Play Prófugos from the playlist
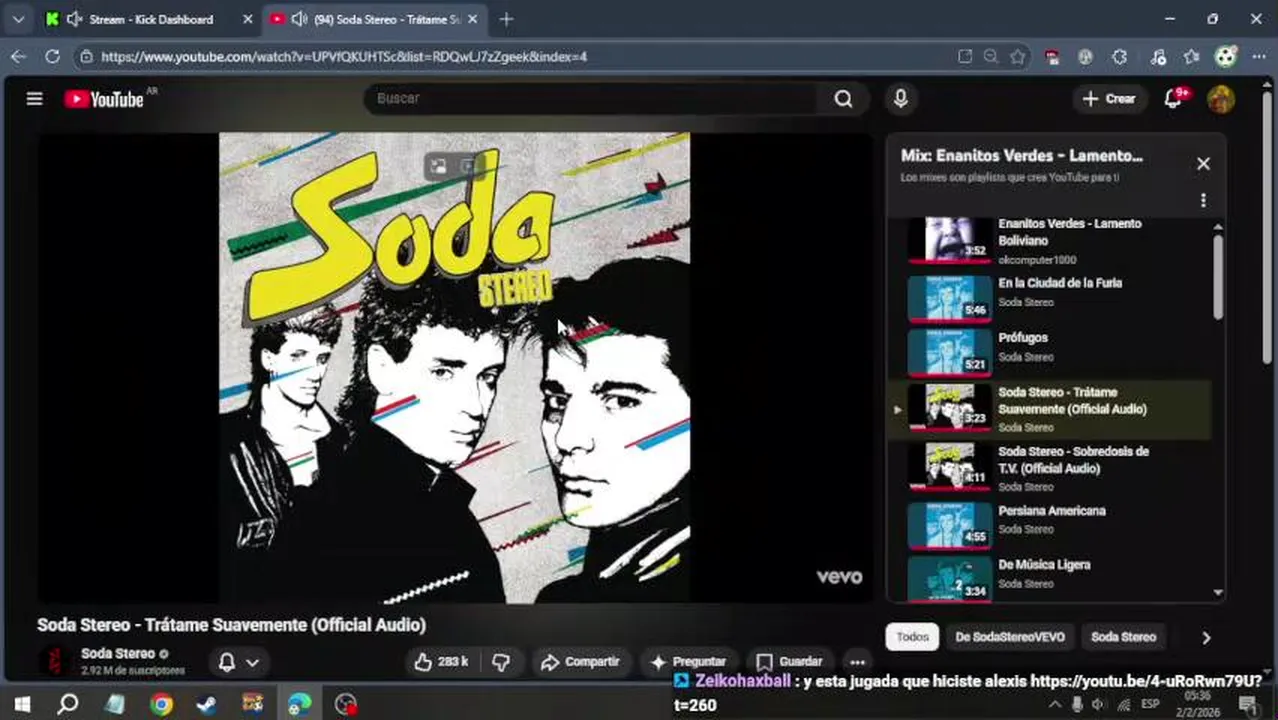Image resolution: width=1278 pixels, height=720 pixels. (1050, 353)
